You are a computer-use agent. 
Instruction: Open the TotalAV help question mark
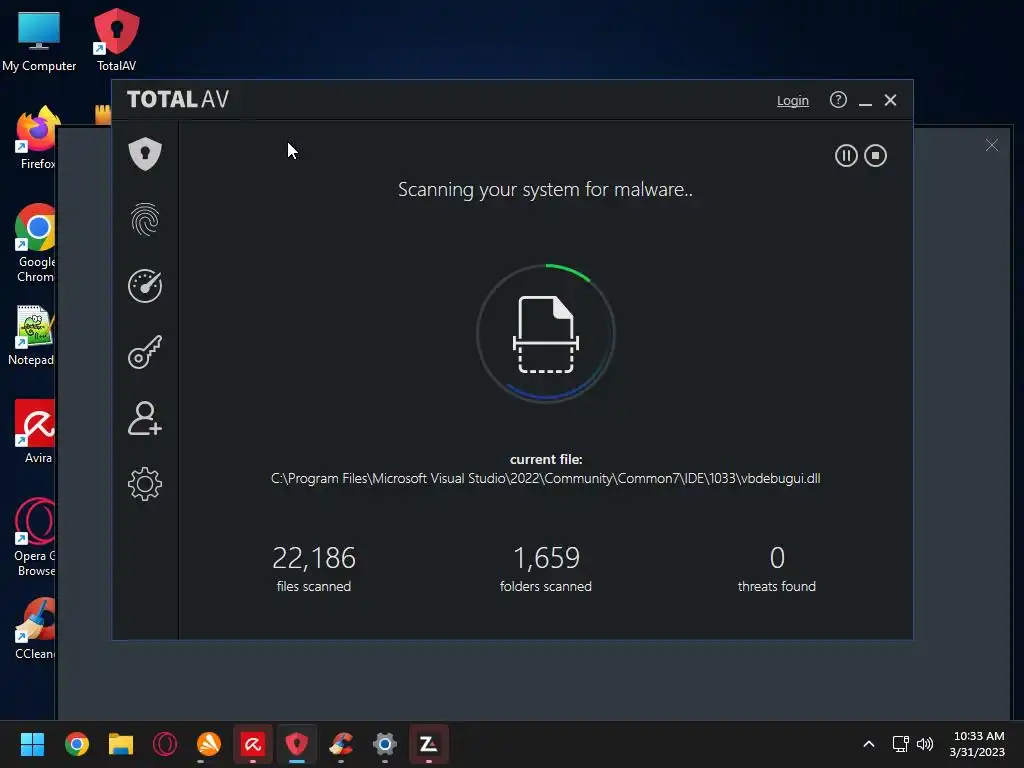(x=838, y=99)
